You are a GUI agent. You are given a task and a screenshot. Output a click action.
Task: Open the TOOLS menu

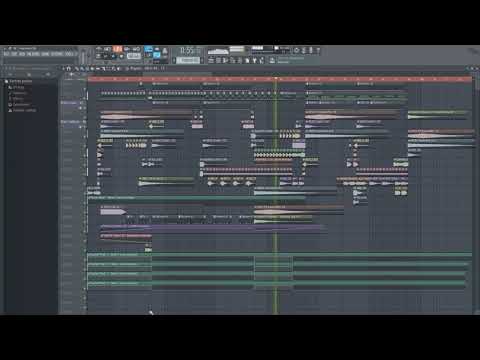pos(69,54)
